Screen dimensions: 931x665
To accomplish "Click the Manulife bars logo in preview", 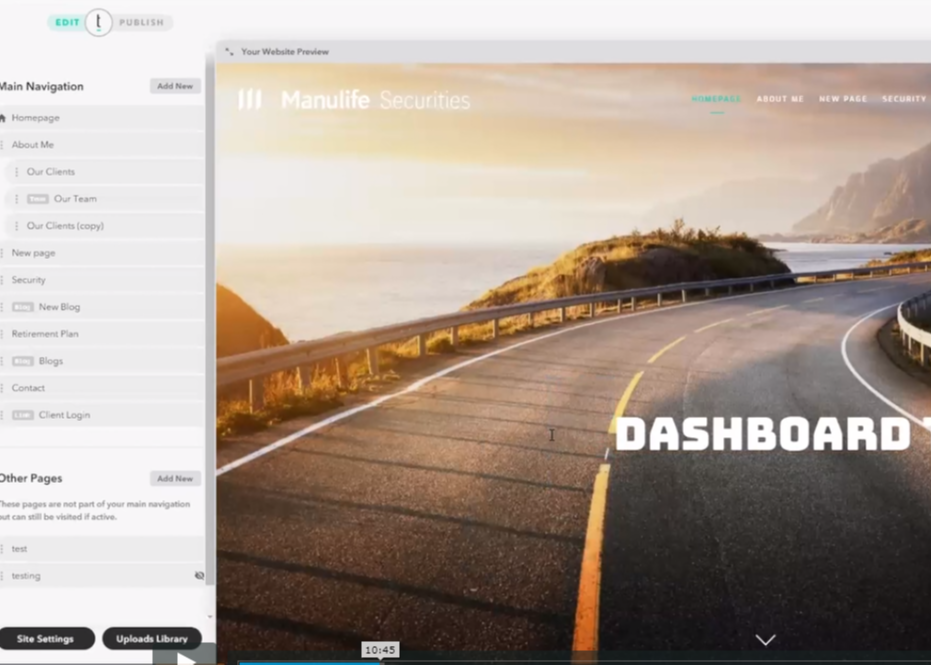I will click(249, 99).
